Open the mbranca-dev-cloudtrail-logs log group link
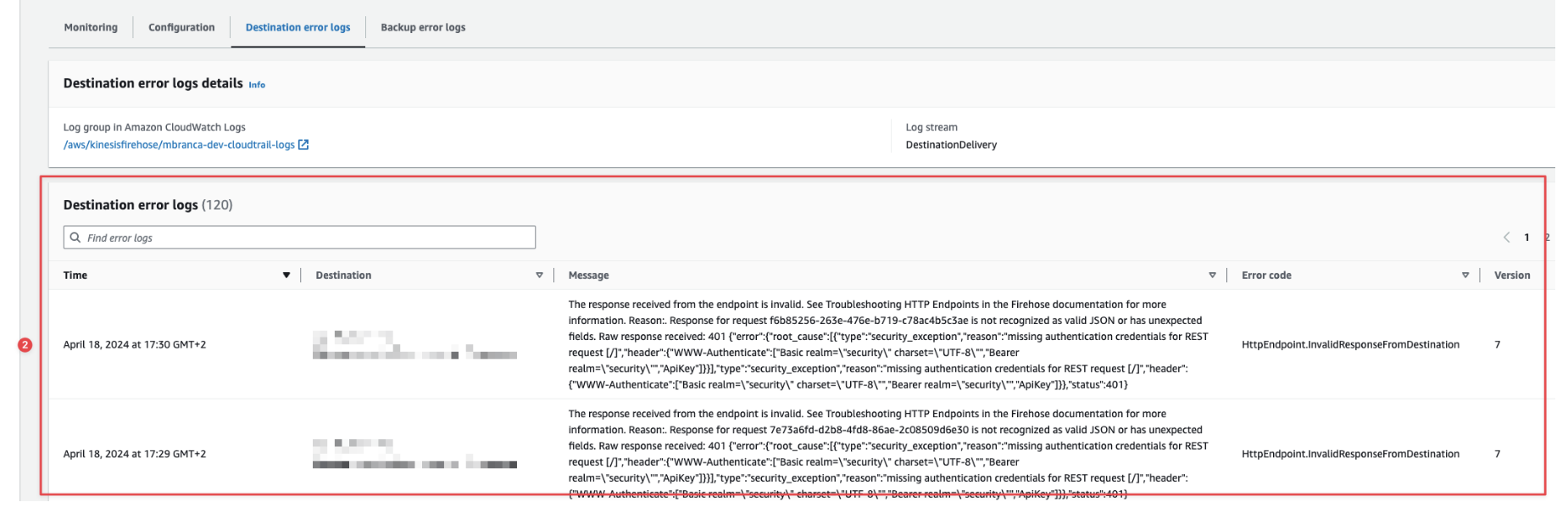Viewport: 1568px width, 519px height. click(179, 145)
